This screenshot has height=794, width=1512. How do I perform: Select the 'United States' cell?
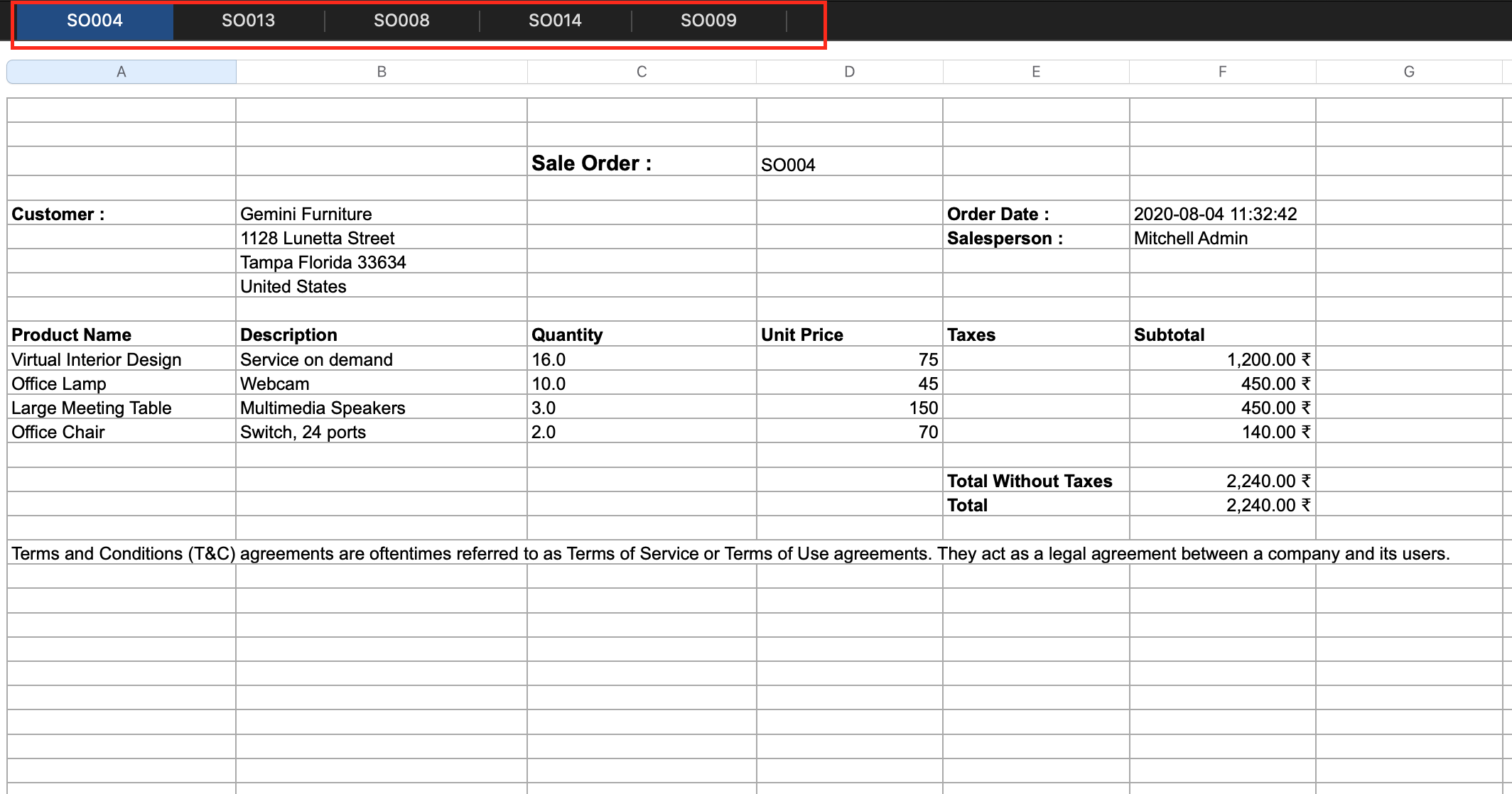pyautogui.click(x=382, y=285)
